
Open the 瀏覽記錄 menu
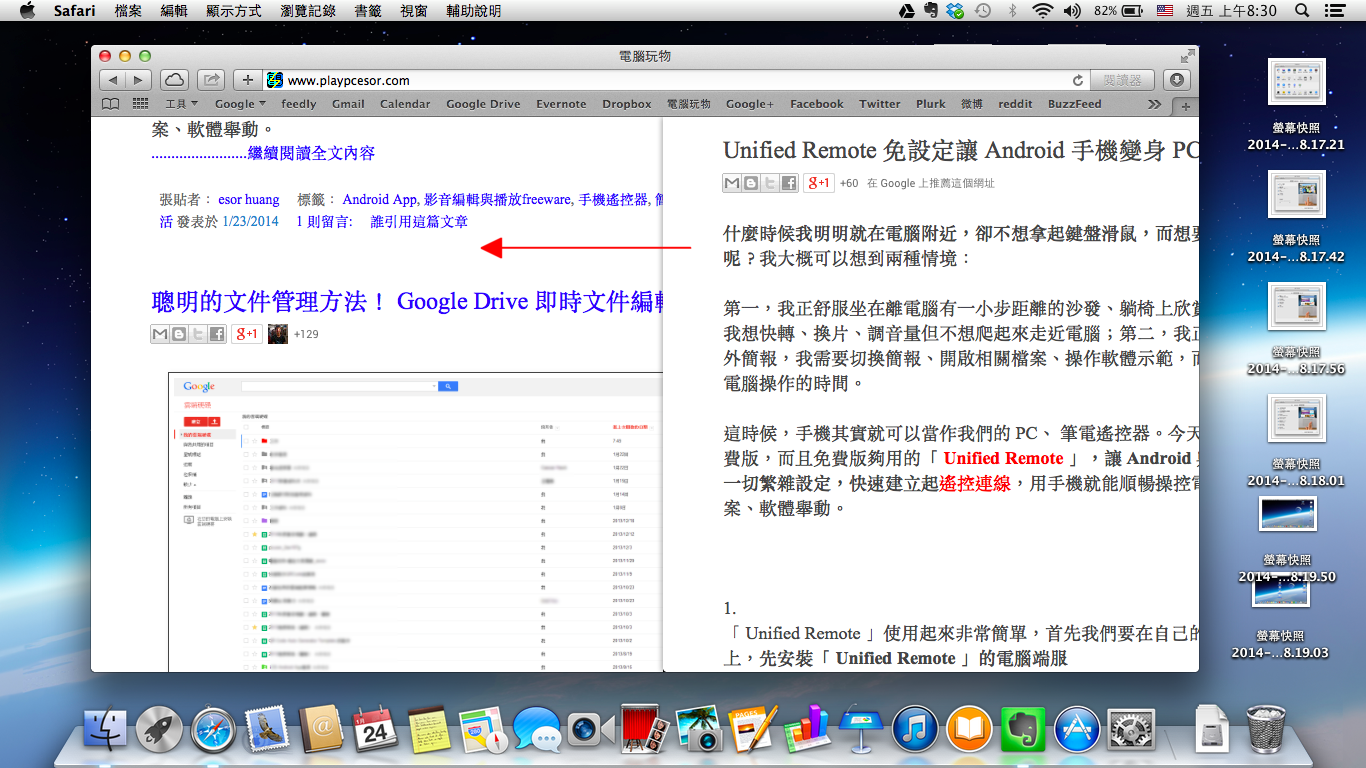pos(308,11)
